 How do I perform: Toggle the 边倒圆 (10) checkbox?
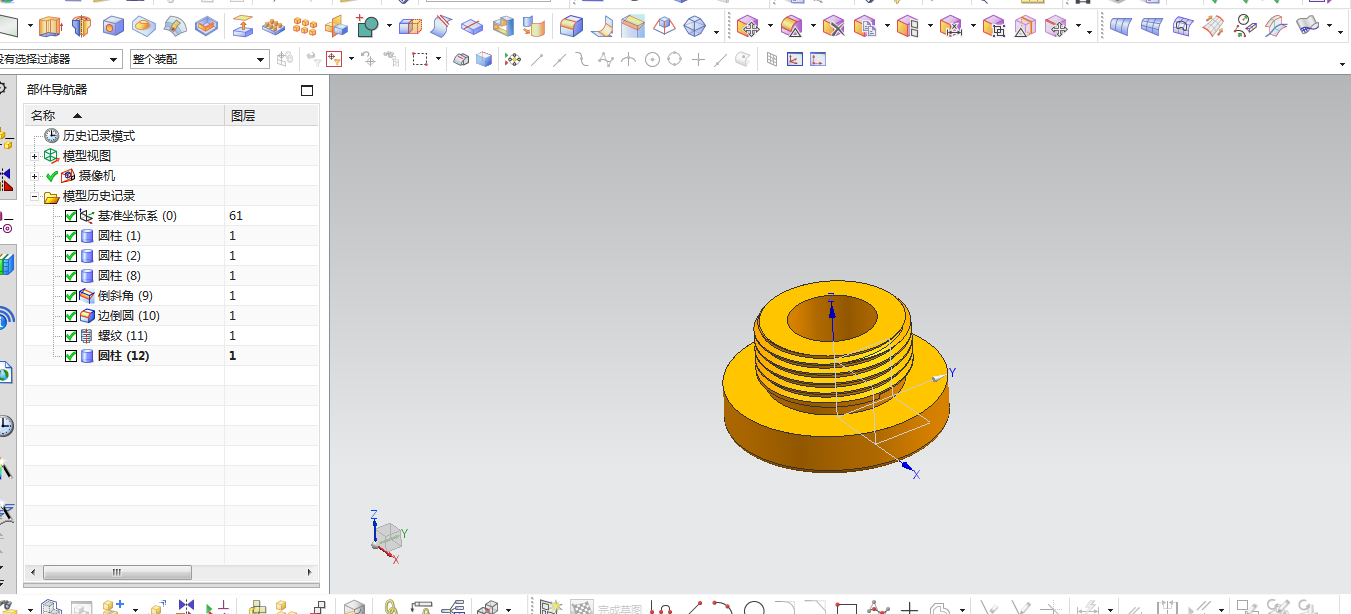click(71, 316)
